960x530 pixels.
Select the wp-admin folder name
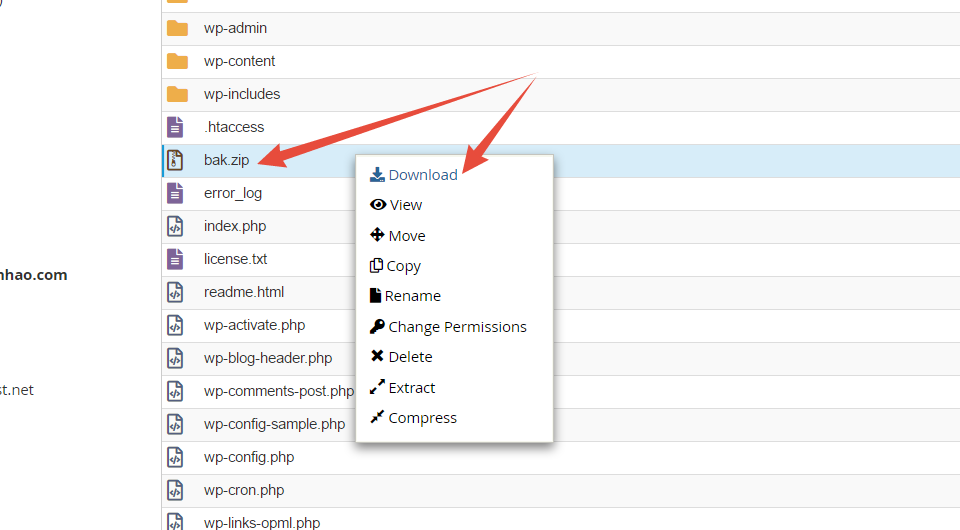pos(235,28)
